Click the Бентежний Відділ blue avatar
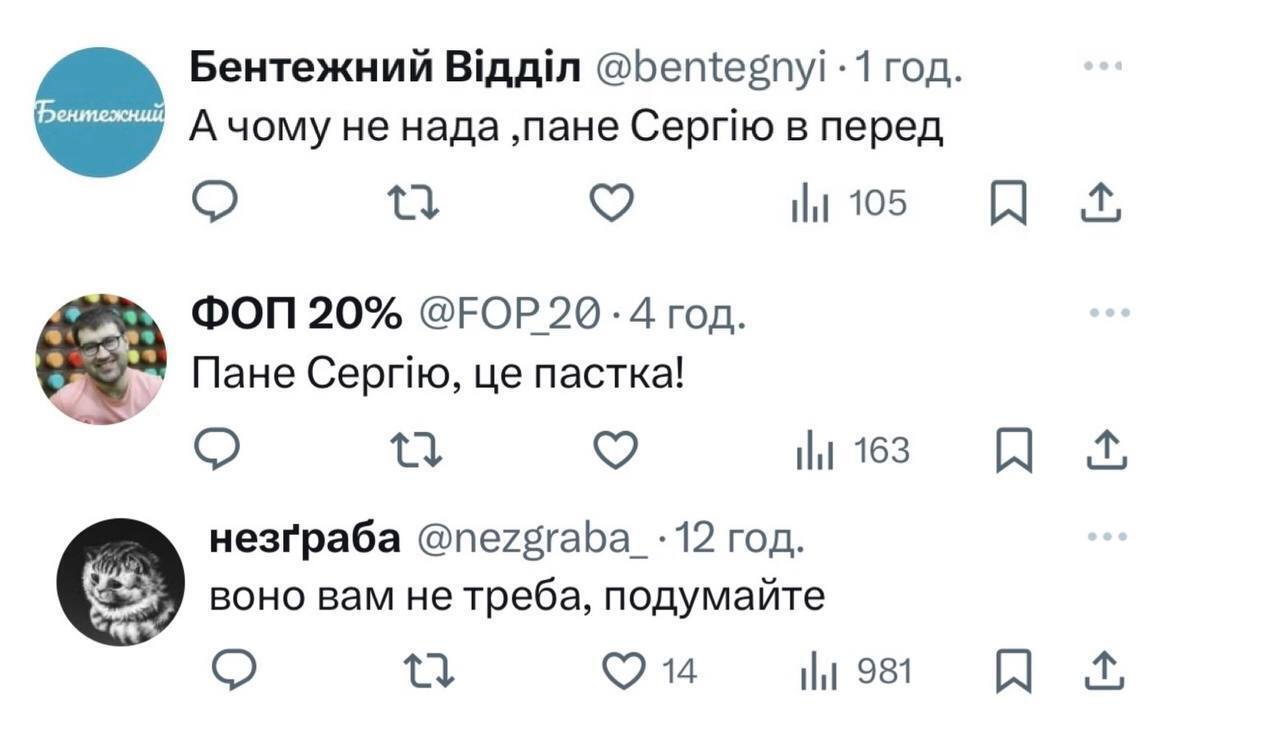Screen dimensions: 1280x740 pos(99,113)
